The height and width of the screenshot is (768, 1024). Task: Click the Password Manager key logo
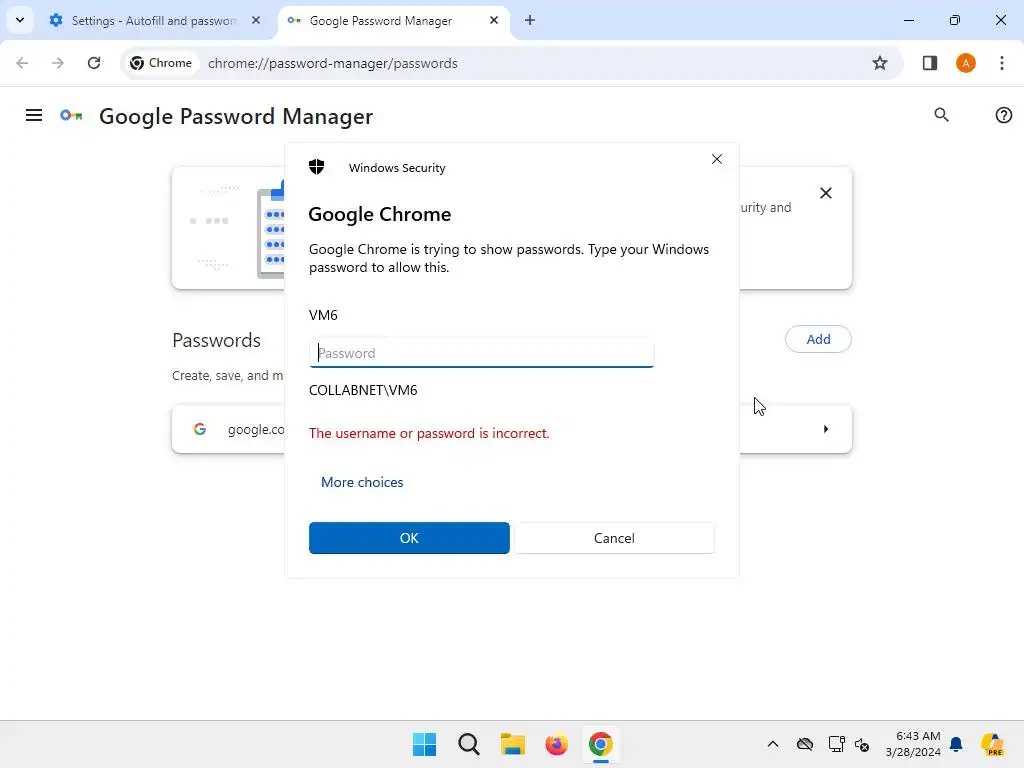[71, 116]
